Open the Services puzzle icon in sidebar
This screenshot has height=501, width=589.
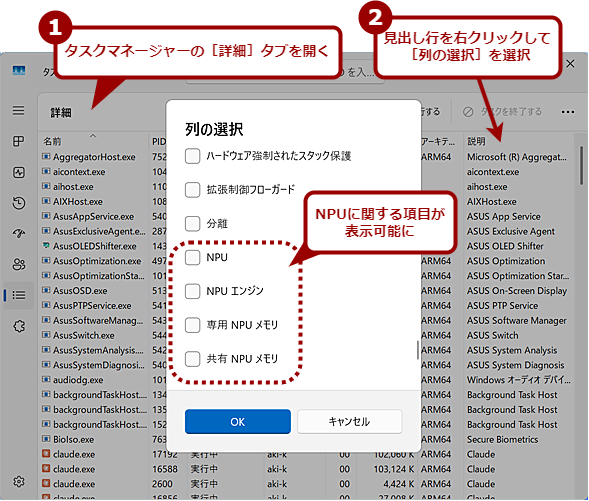(x=19, y=326)
